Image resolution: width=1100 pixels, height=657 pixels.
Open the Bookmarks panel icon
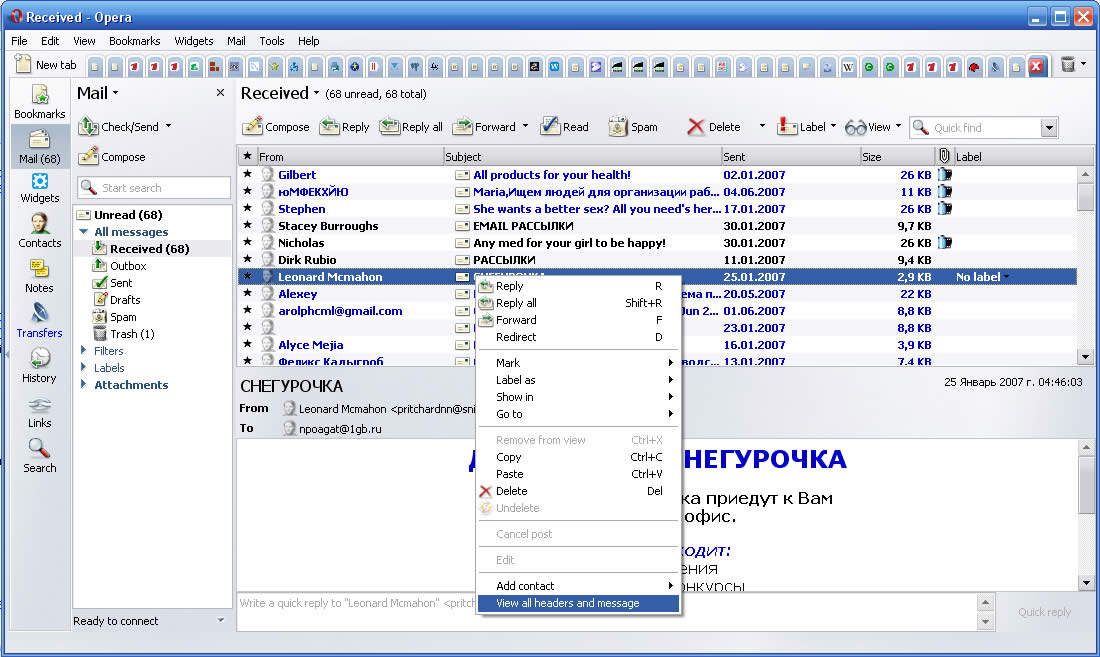39,101
